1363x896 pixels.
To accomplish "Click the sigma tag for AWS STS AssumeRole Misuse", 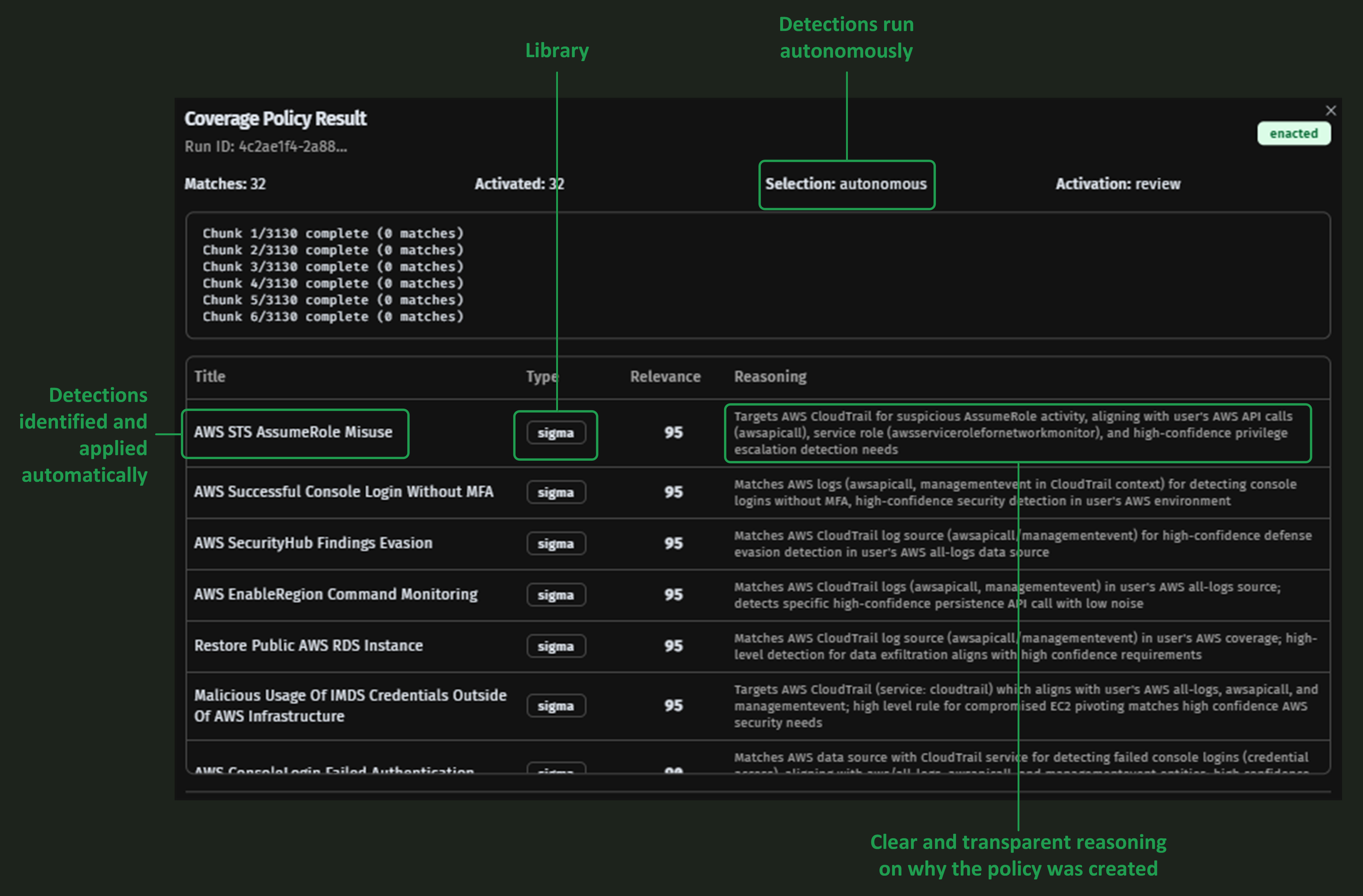I will [556, 433].
